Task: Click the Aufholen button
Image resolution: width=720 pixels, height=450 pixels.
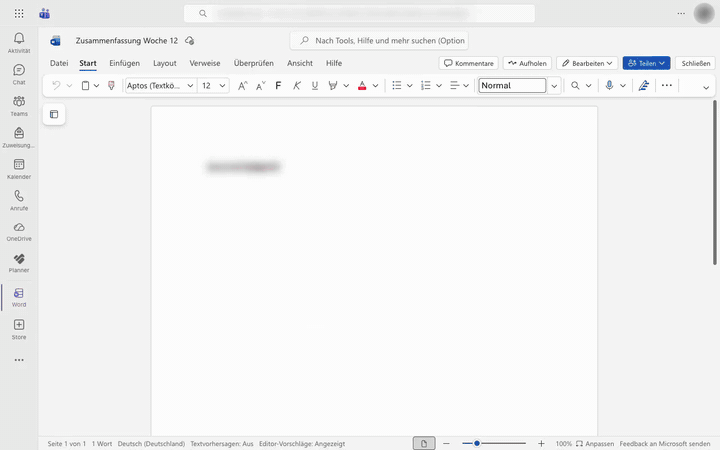Action: [527, 63]
